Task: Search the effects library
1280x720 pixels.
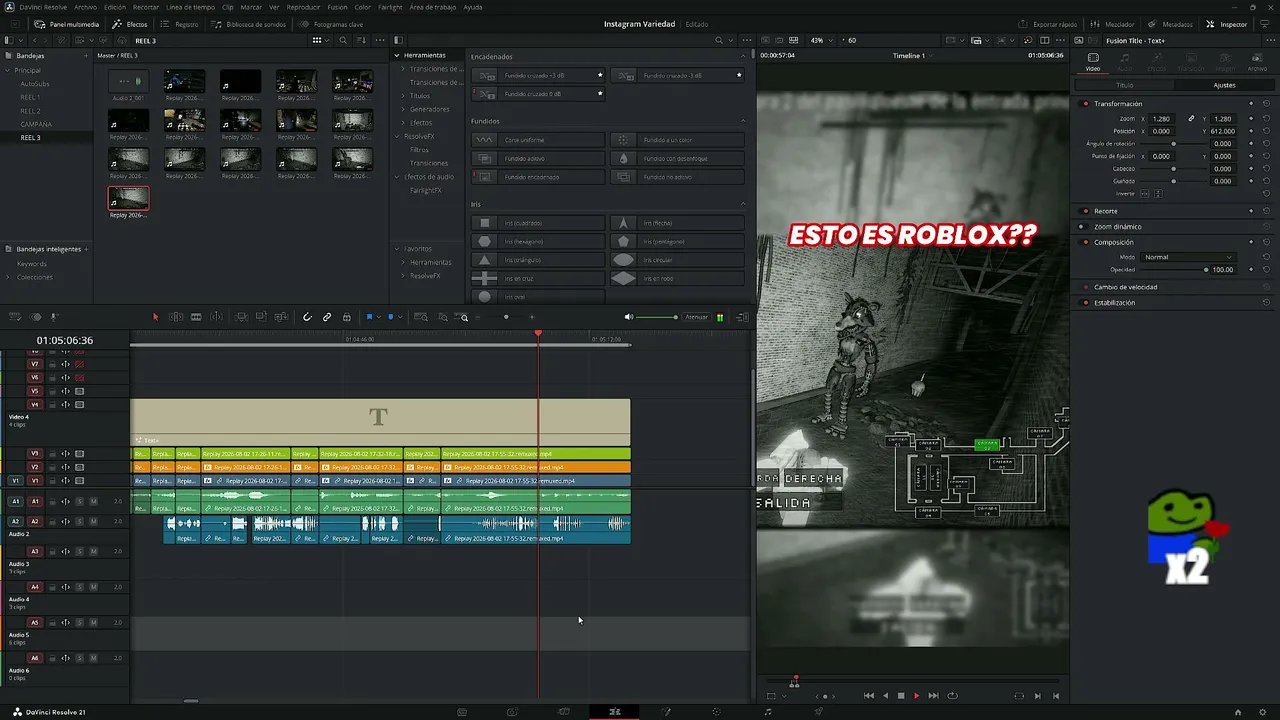Action: click(x=718, y=41)
